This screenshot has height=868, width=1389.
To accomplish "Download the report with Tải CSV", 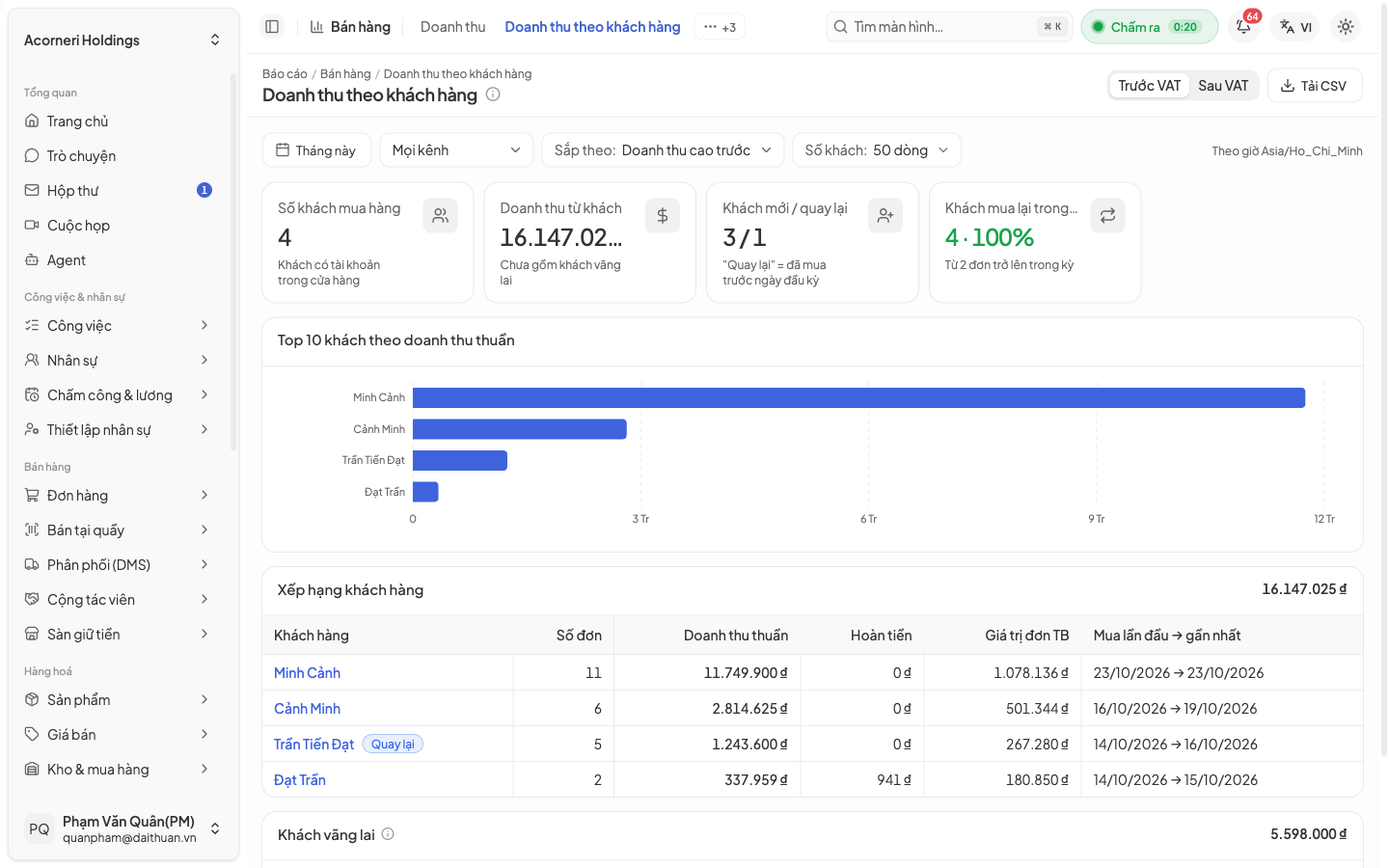I will [1315, 86].
